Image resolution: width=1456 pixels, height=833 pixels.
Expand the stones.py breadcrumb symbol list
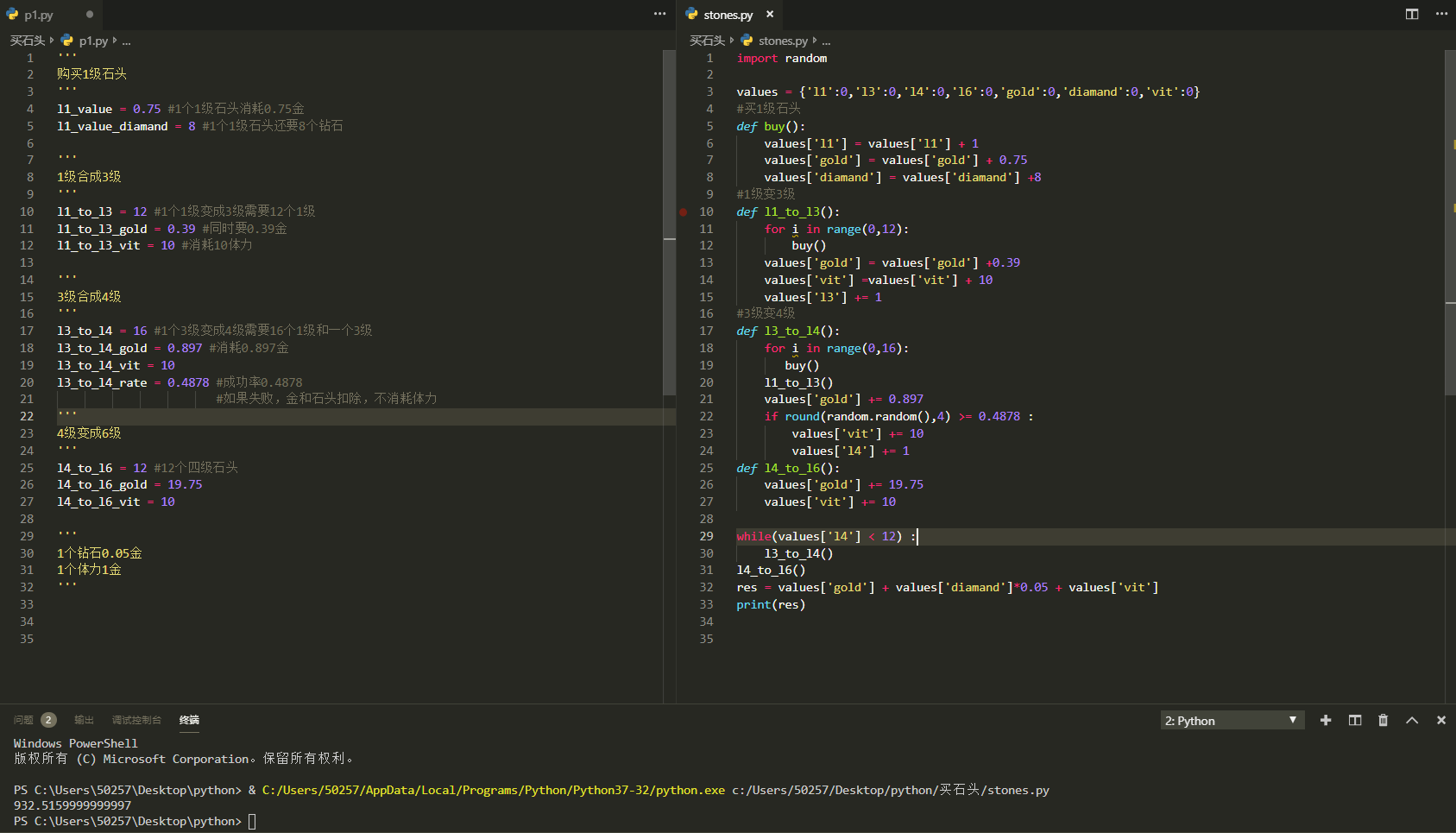[826, 41]
